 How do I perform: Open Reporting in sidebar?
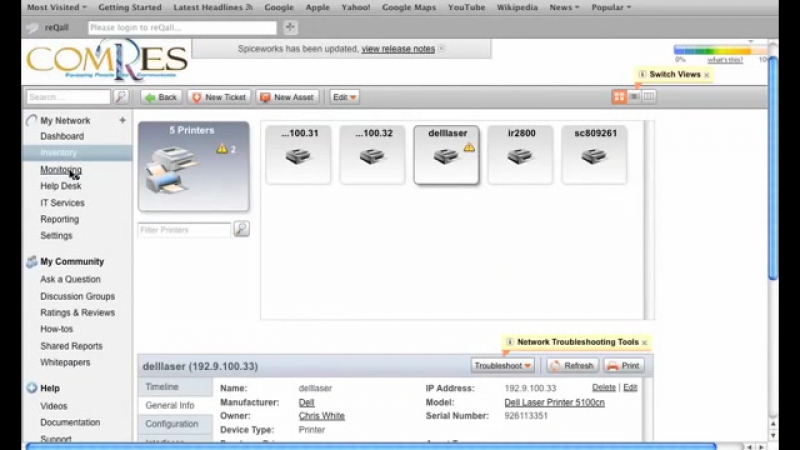[x=60, y=219]
